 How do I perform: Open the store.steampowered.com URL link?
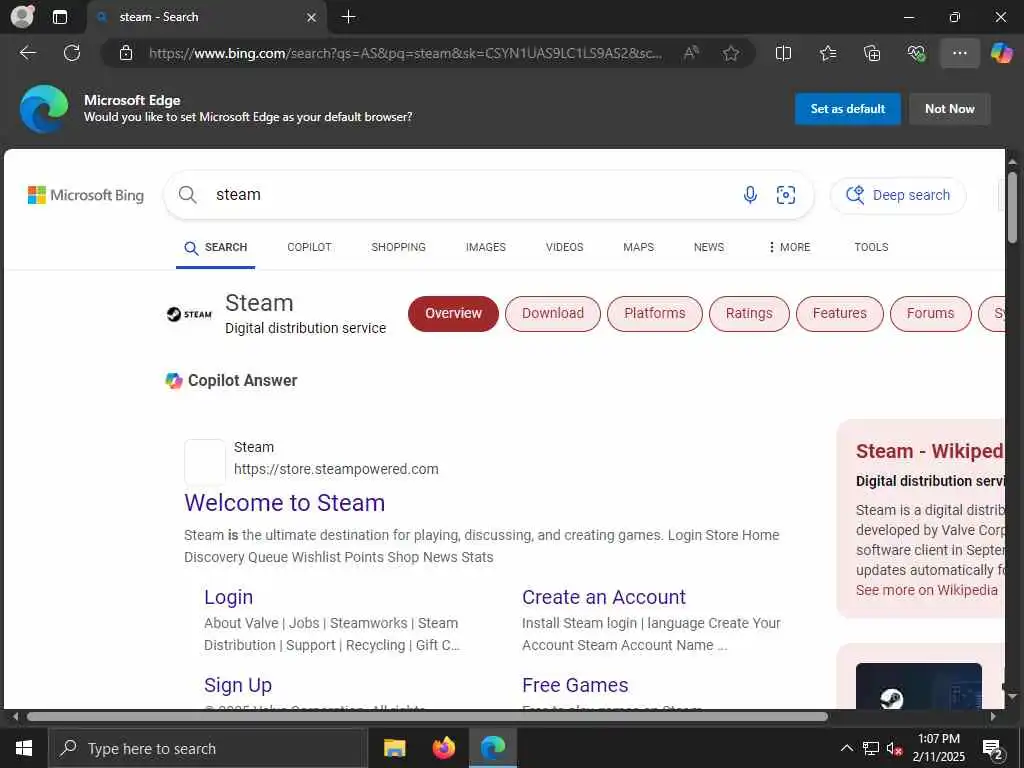(x=336, y=469)
